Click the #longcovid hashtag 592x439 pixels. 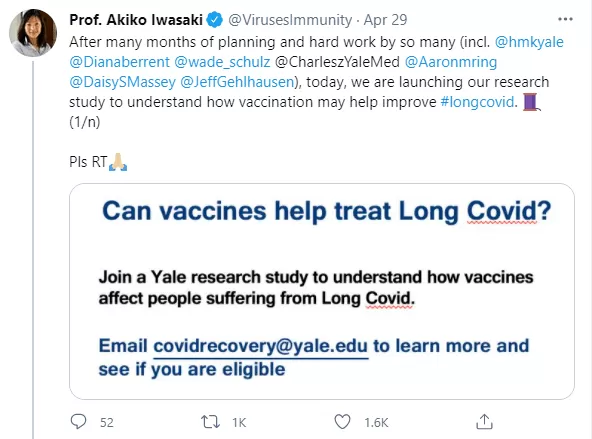[477, 102]
